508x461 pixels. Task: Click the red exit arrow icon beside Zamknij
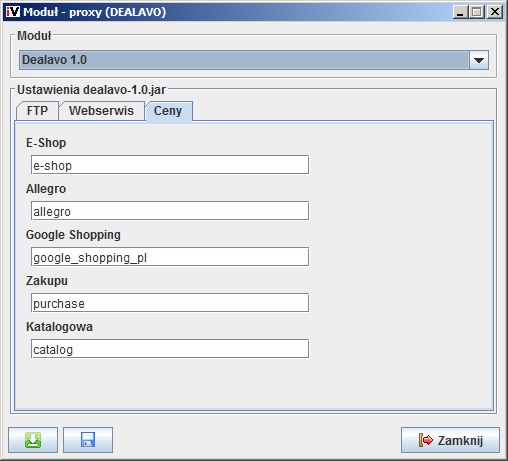pos(426,440)
